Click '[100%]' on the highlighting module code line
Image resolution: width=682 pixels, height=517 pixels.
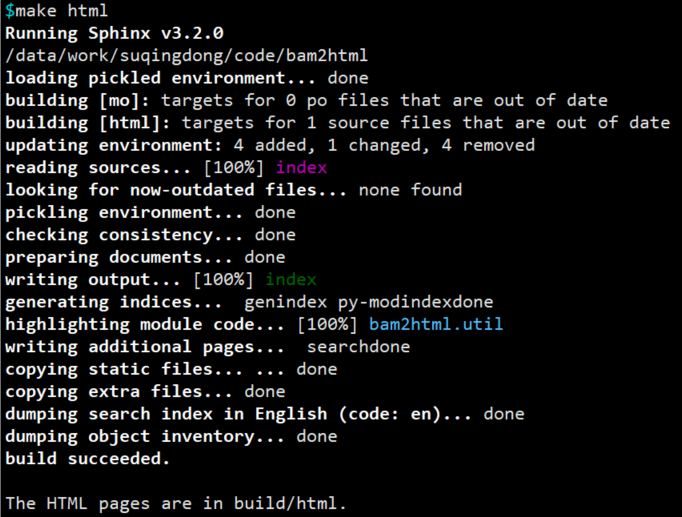coord(328,324)
